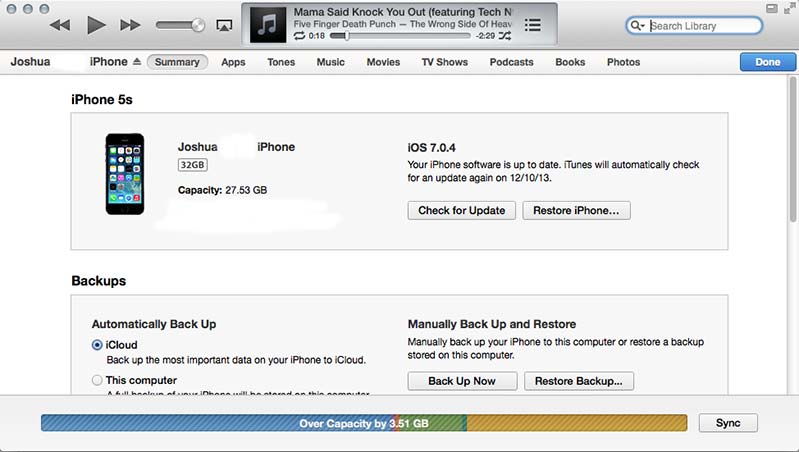This screenshot has height=452, width=799.
Task: Click the yellow segment of capacity bar
Action: coord(577,423)
